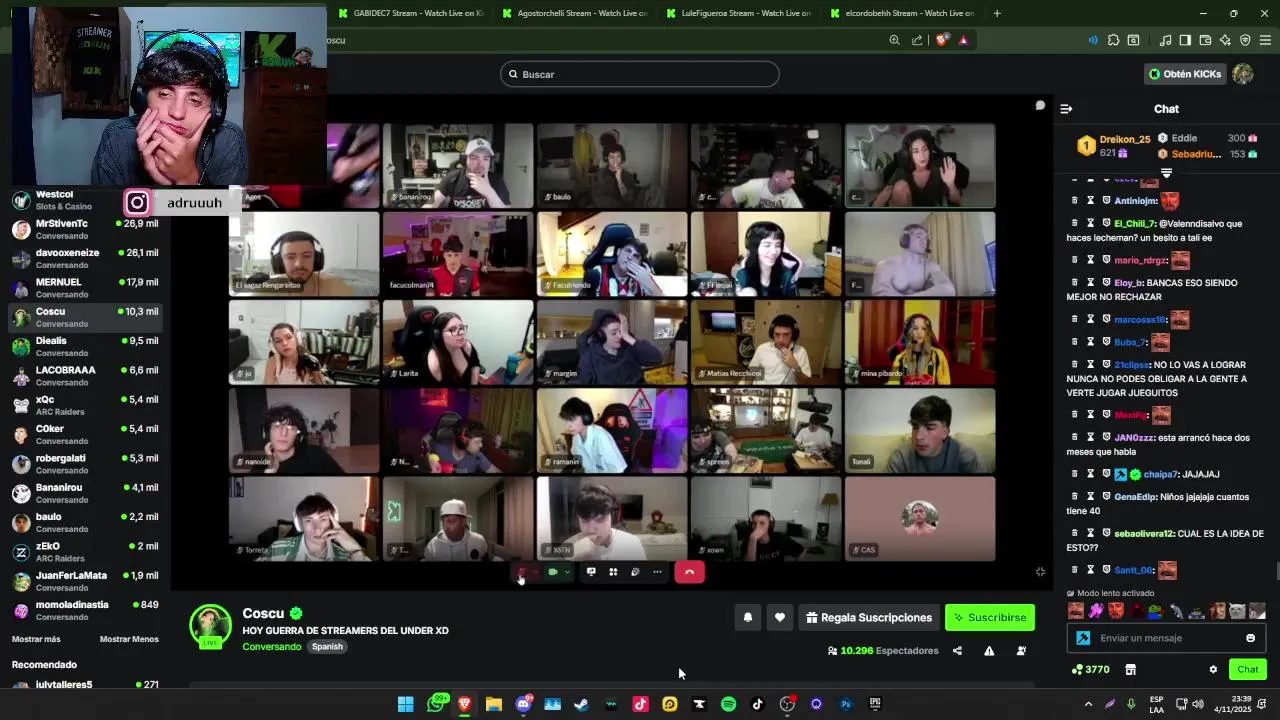Hang up with the red call button
This screenshot has width=1280, height=720.
689,572
